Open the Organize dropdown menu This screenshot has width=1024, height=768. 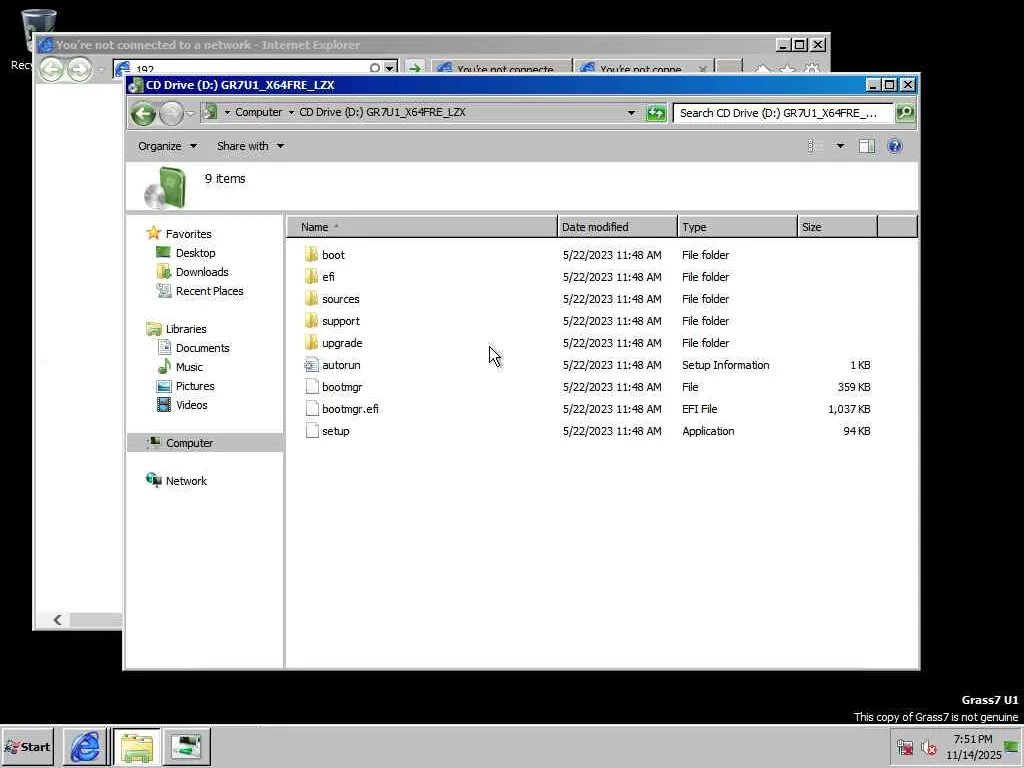pyautogui.click(x=167, y=146)
